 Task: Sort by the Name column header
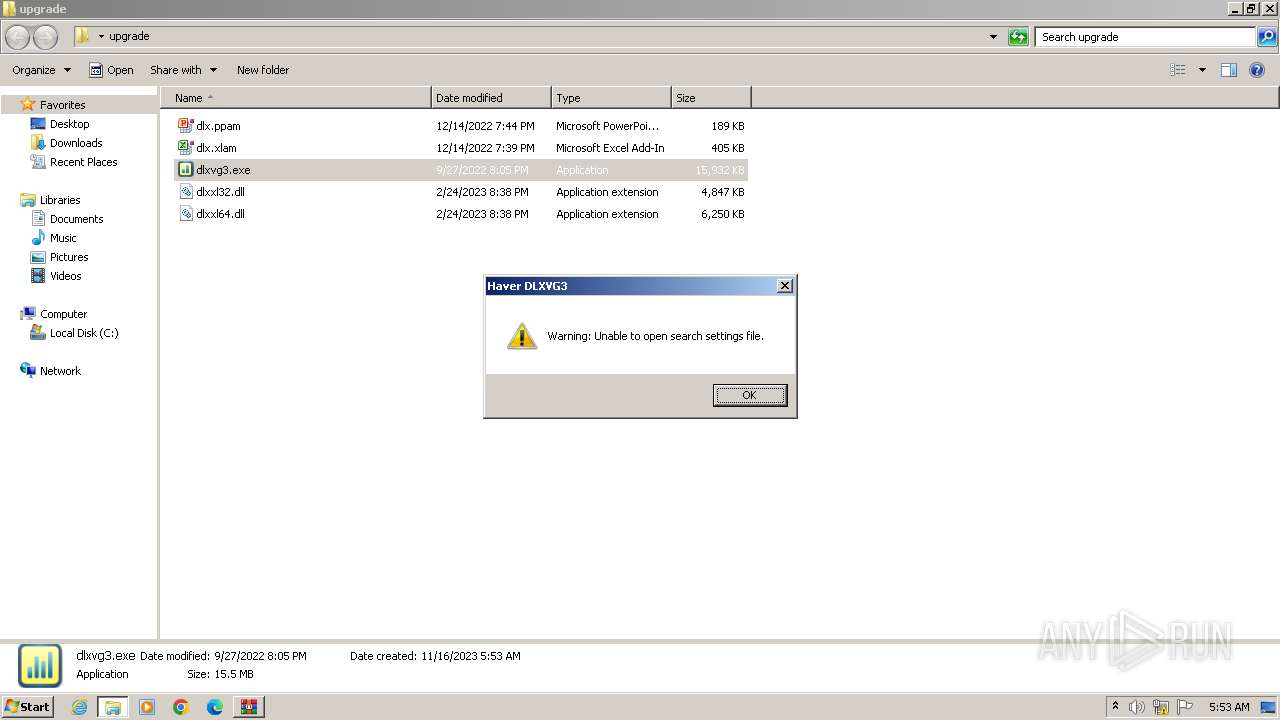click(x=295, y=98)
